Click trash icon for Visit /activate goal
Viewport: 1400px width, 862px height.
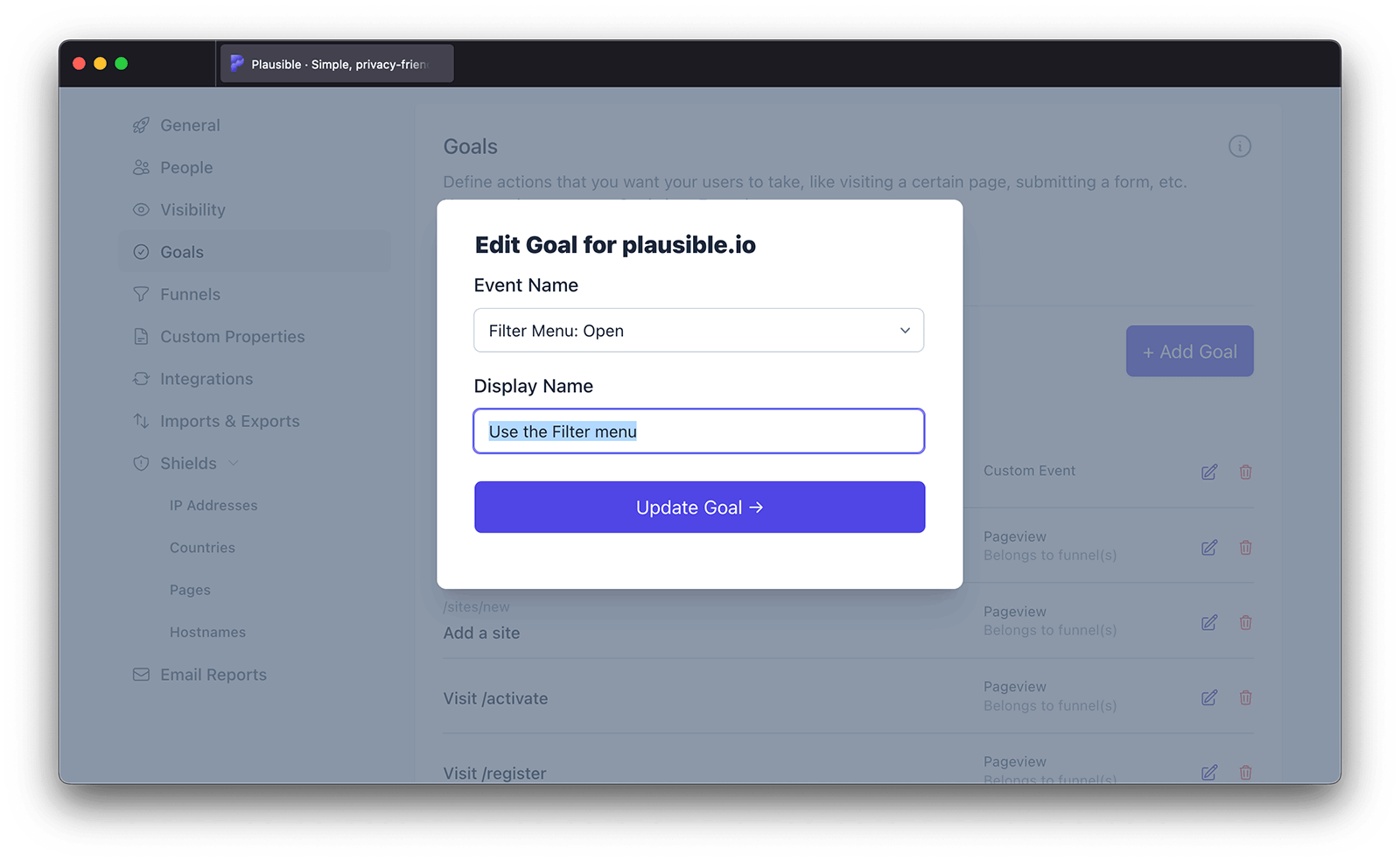click(1245, 697)
